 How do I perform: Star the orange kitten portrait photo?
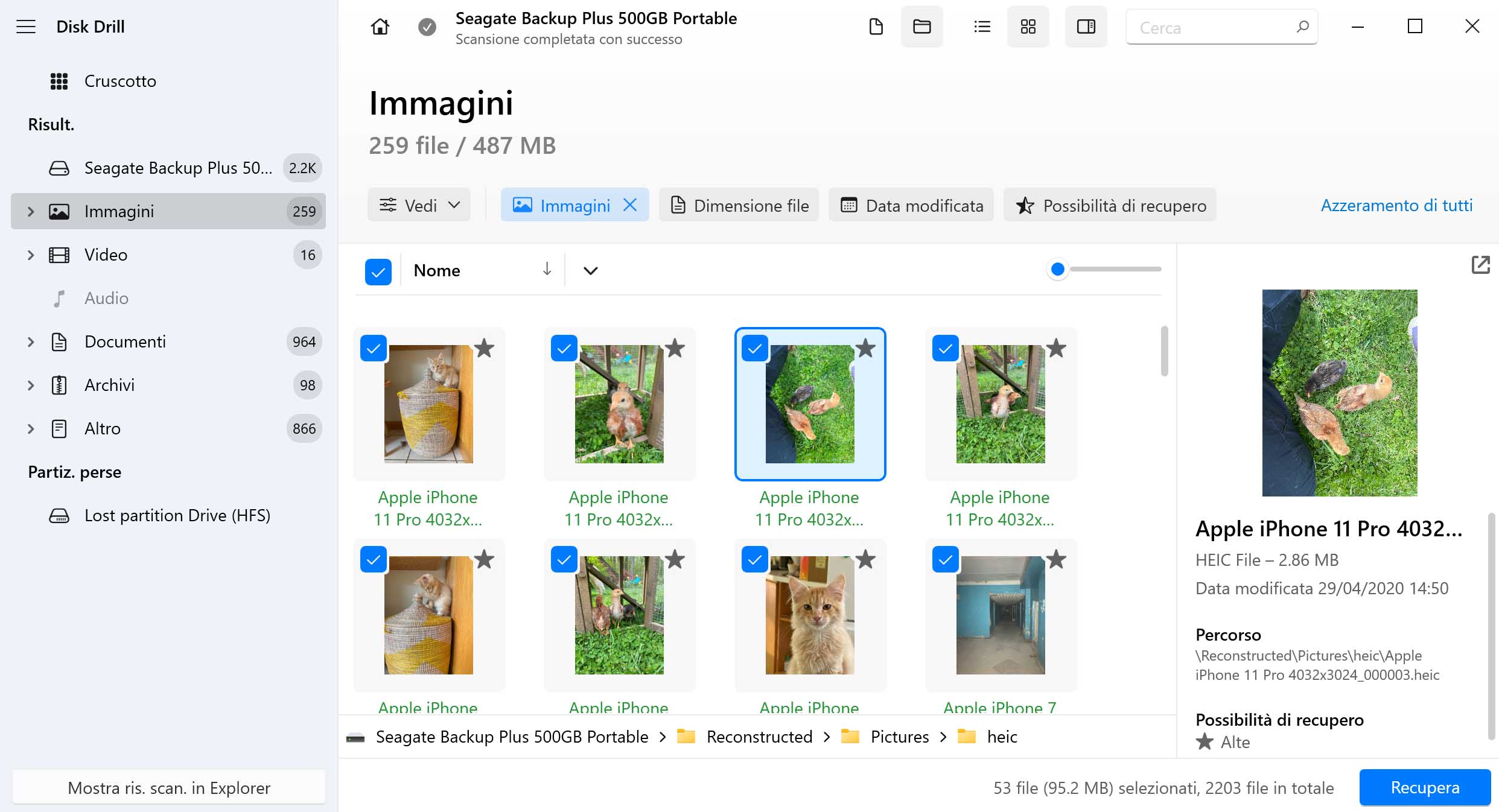[865, 559]
